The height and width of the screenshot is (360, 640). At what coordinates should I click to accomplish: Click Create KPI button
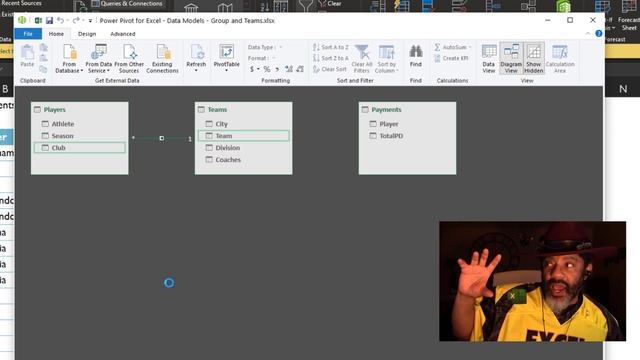tap(451, 58)
